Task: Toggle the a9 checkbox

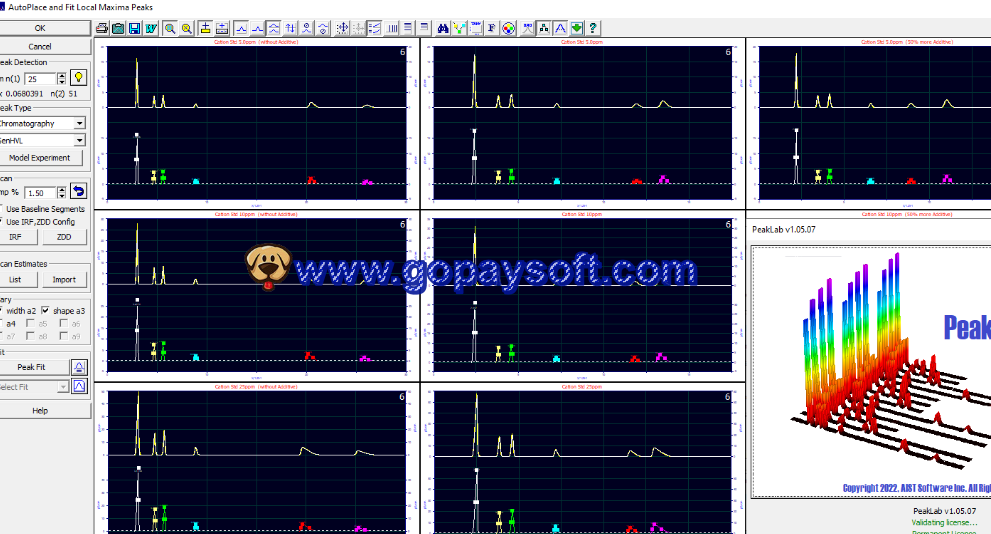Action: tap(63, 336)
